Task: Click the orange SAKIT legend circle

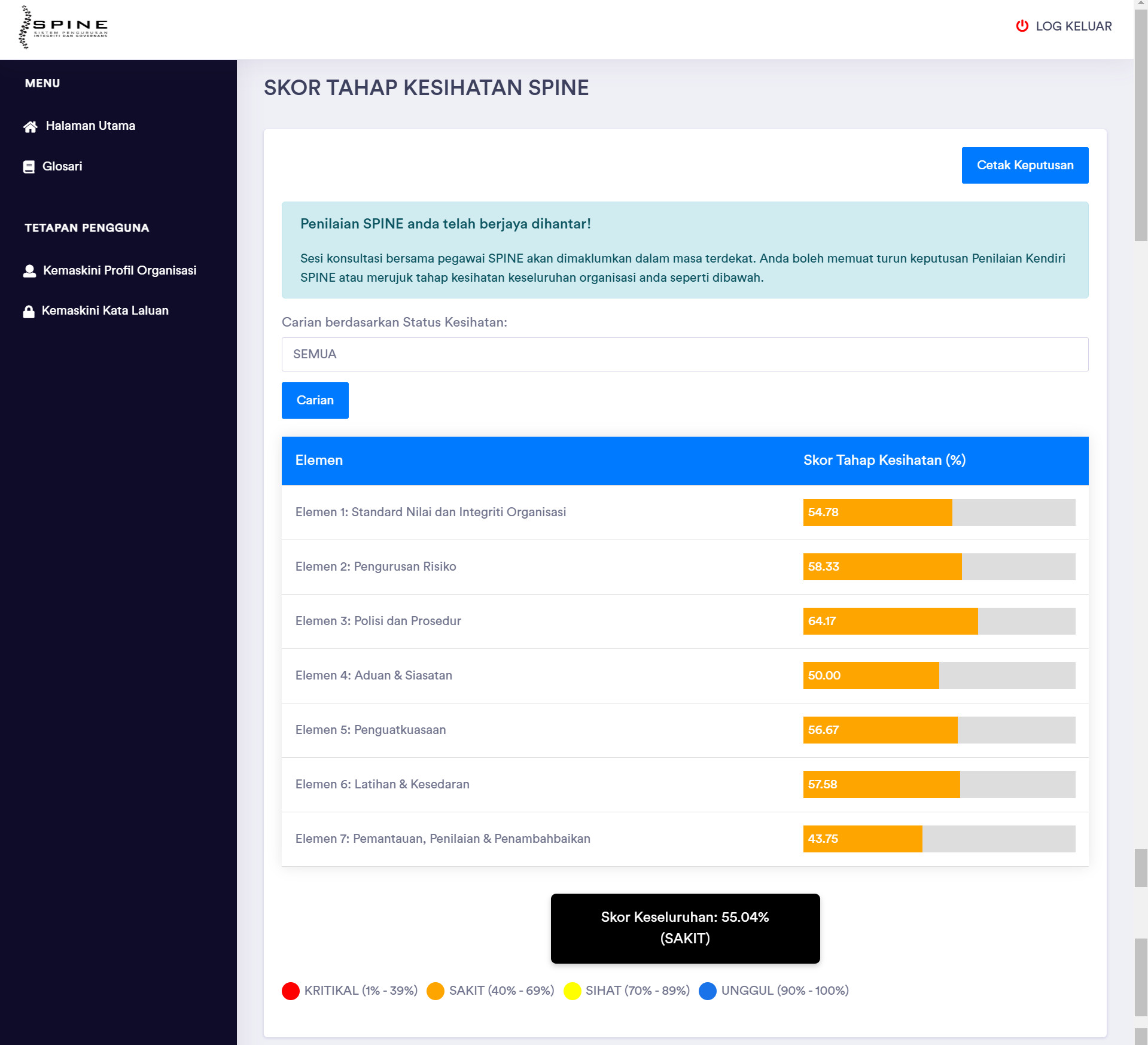Action: pyautogui.click(x=436, y=991)
